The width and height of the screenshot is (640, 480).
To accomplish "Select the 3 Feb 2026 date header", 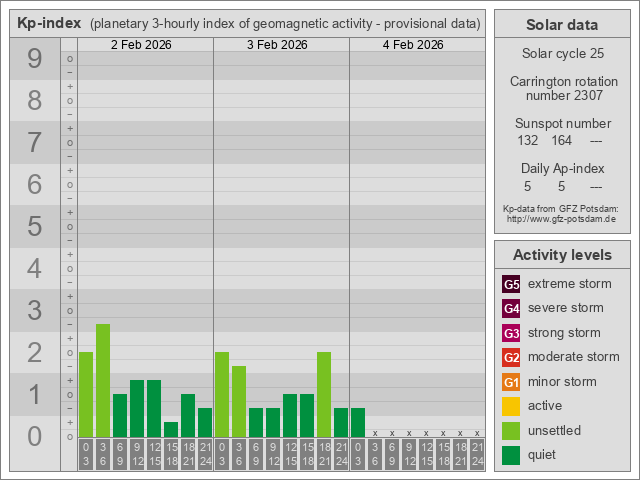I will pos(277,45).
